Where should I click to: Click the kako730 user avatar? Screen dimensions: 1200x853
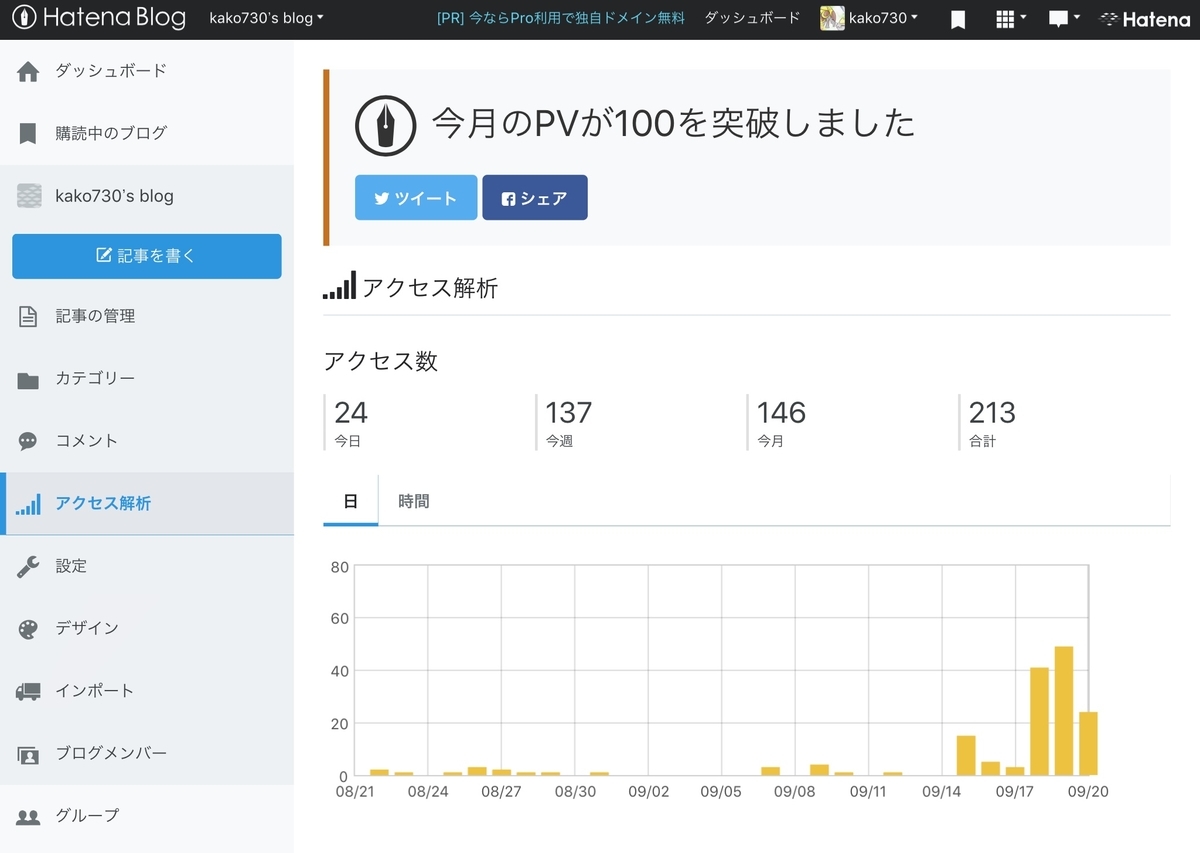coord(832,18)
